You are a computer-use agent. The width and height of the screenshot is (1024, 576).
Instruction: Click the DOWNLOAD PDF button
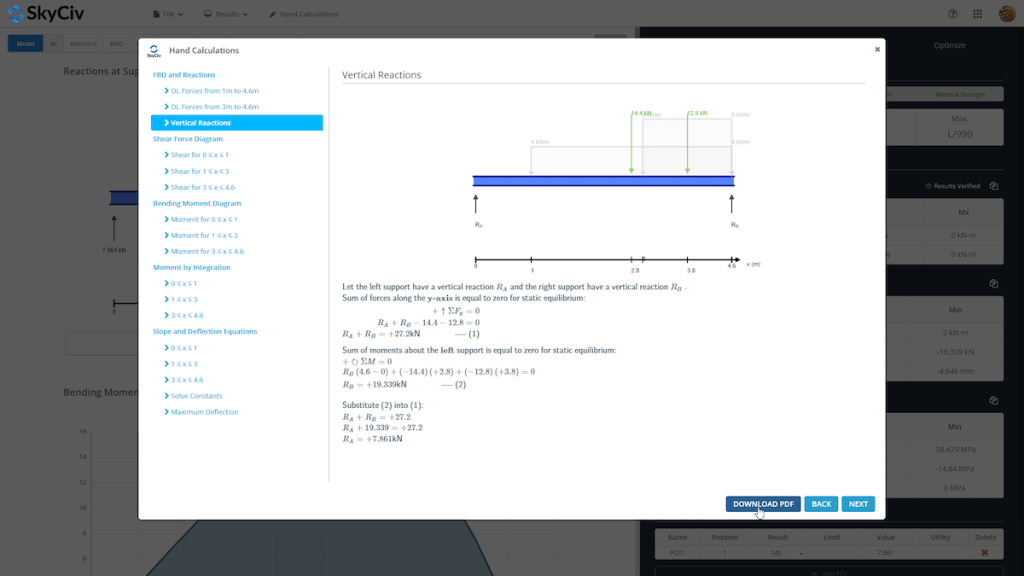[763, 503]
